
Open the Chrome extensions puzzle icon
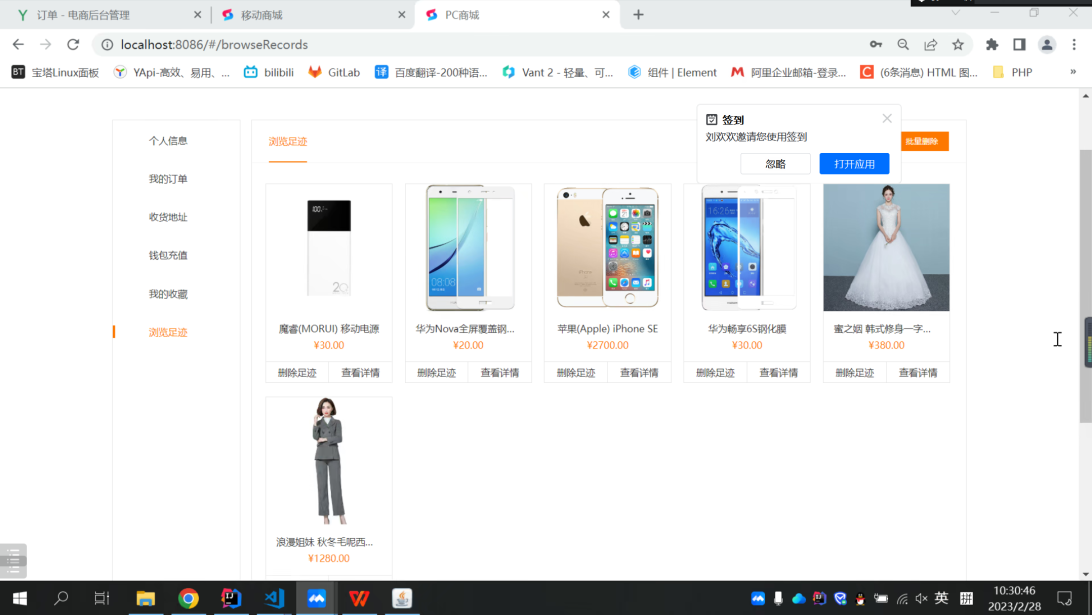pos(992,45)
